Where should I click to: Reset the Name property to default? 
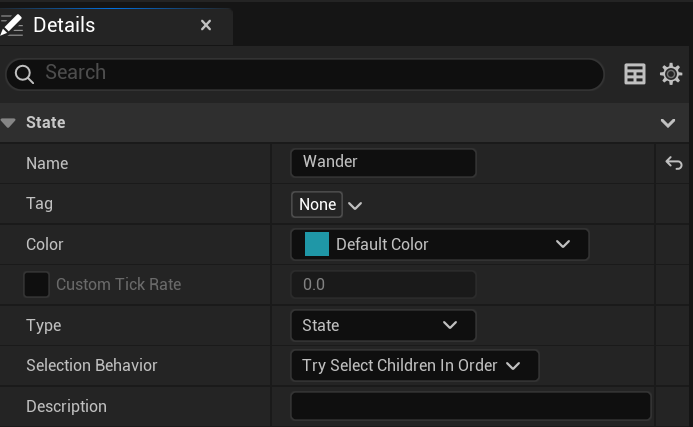[673, 163]
